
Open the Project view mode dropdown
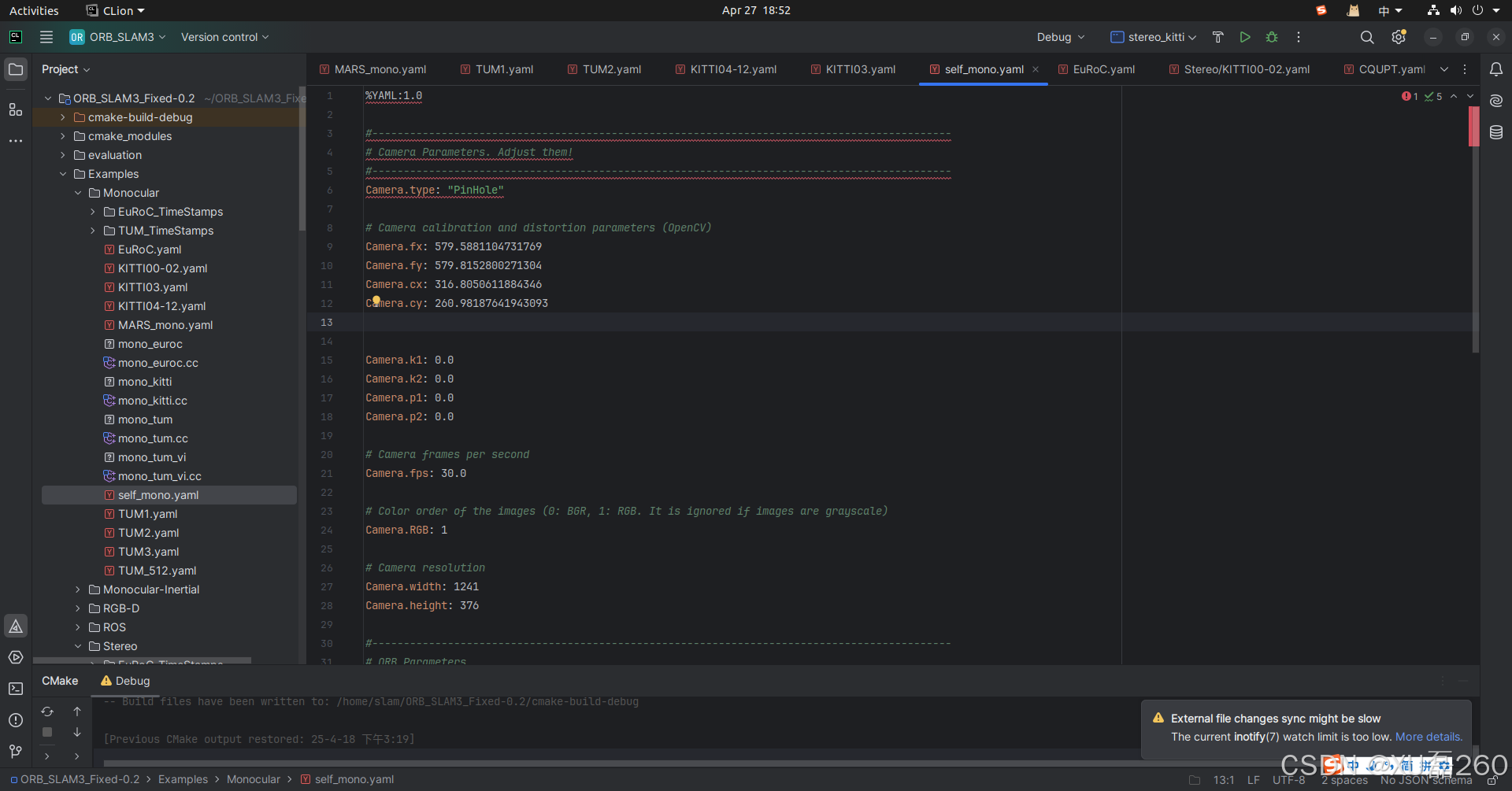point(66,69)
